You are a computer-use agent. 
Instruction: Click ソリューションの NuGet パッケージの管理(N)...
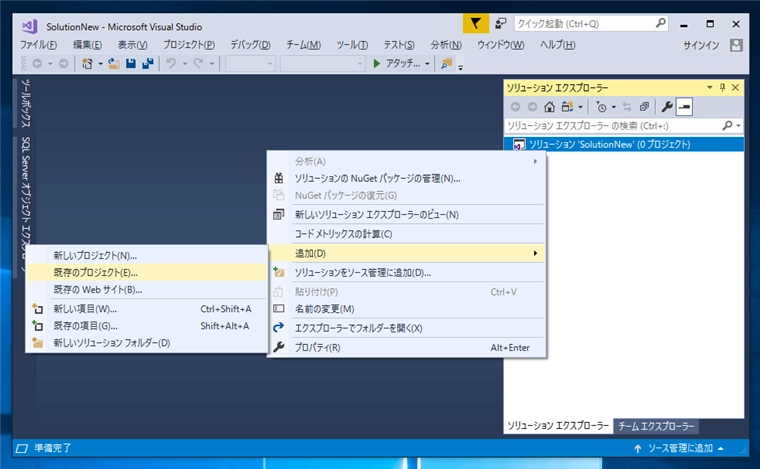pyautogui.click(x=406, y=178)
